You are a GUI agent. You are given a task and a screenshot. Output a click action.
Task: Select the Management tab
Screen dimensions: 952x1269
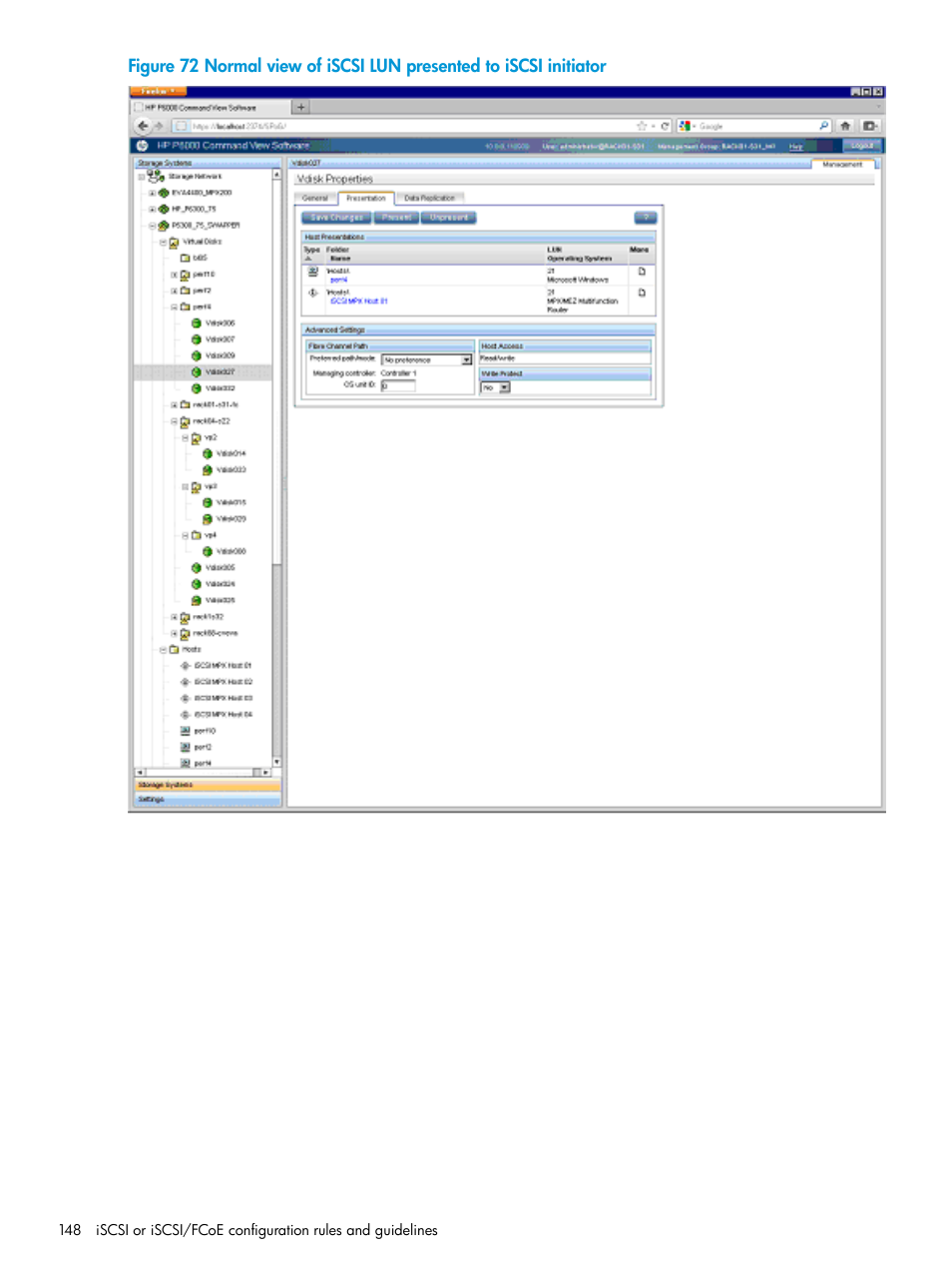[842, 164]
